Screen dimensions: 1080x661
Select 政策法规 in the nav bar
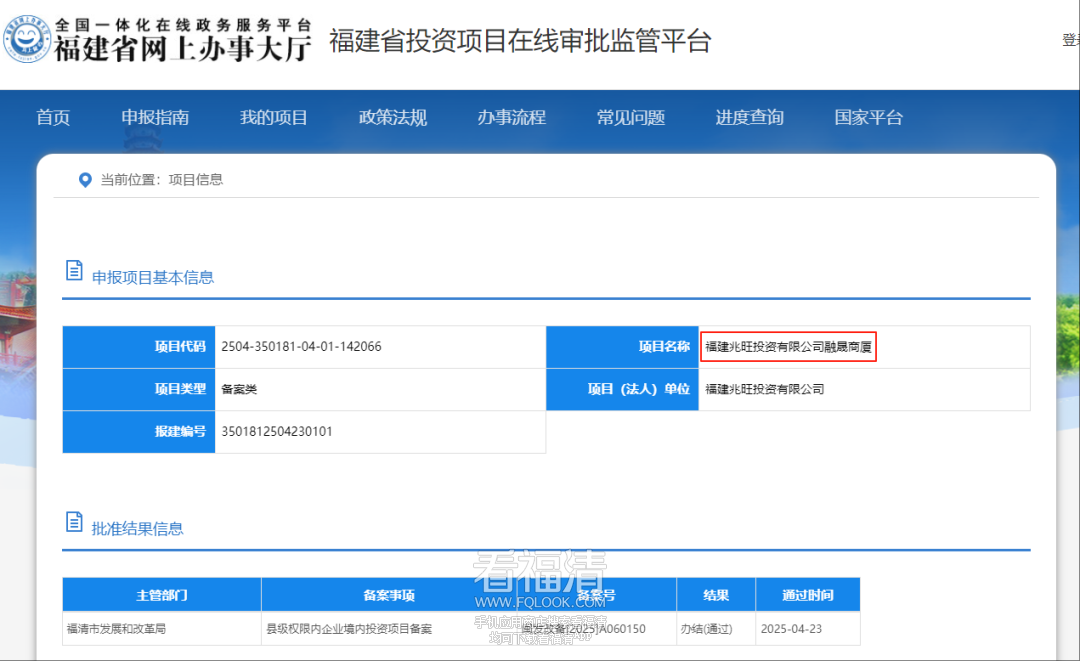tap(393, 118)
